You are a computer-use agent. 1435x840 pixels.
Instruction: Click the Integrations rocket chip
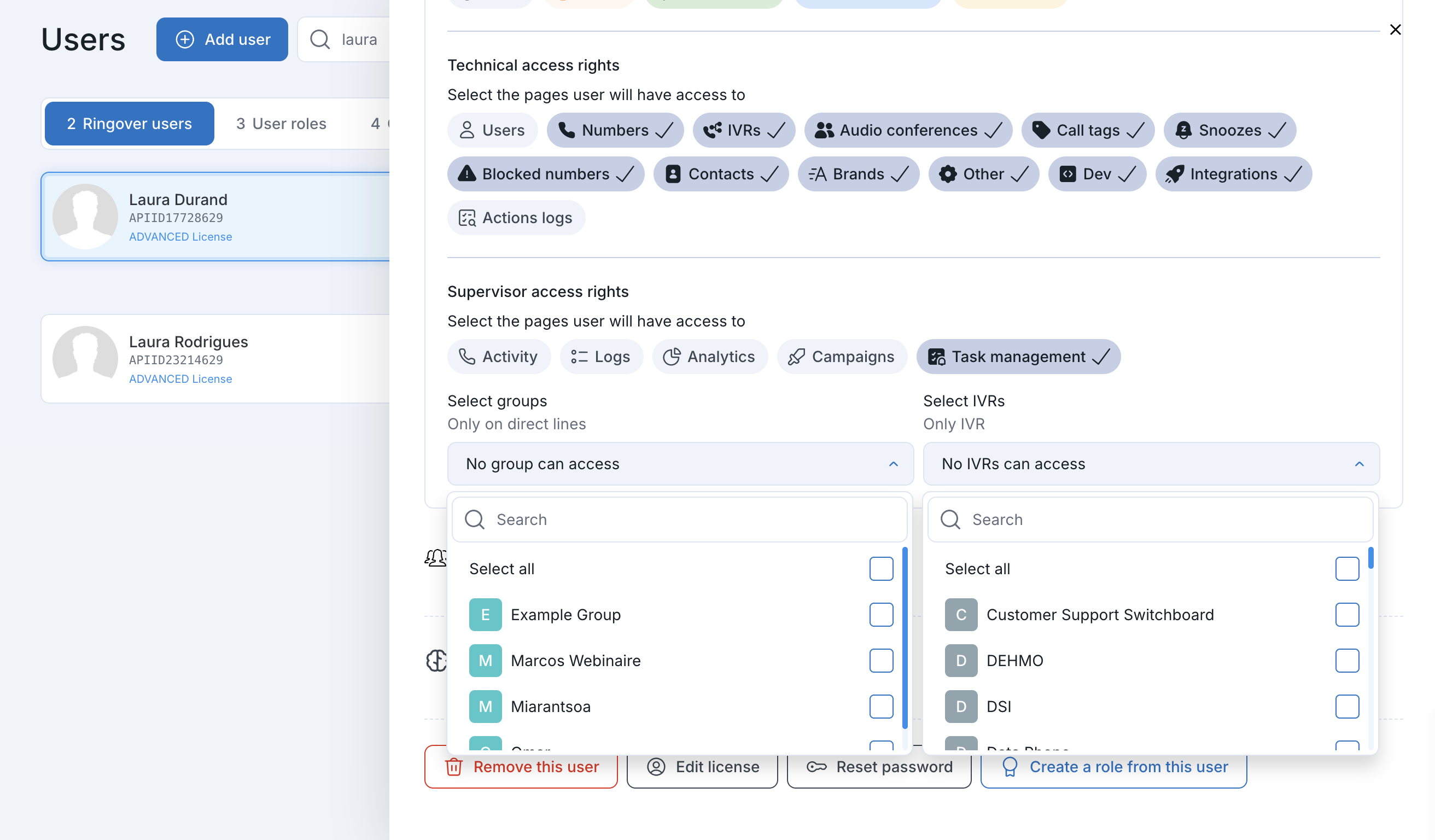pyautogui.click(x=1233, y=174)
